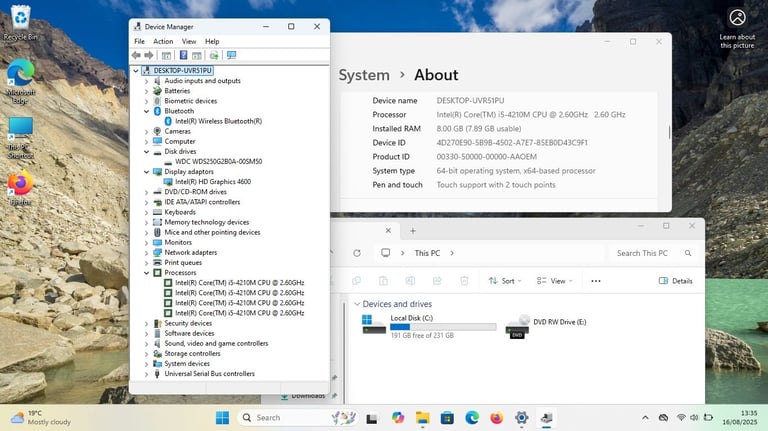Image resolution: width=768 pixels, height=431 pixels.
Task: Click the taskbar Search box
Action: point(299,418)
